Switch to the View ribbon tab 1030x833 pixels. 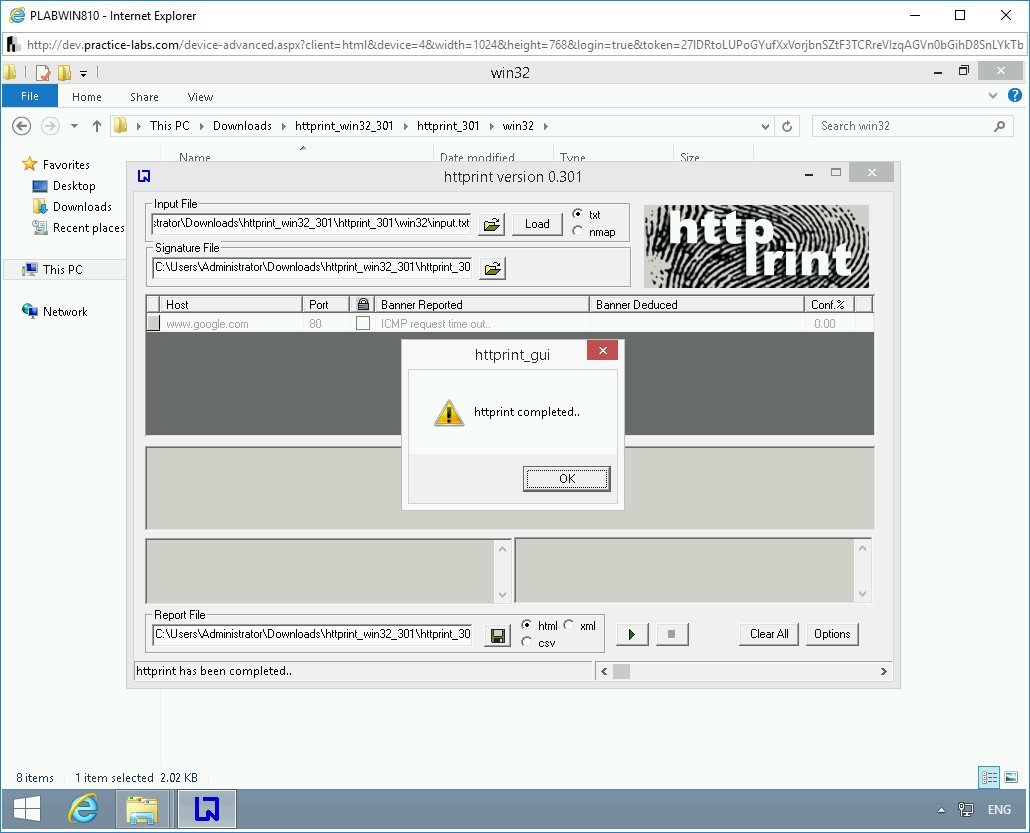(x=200, y=97)
